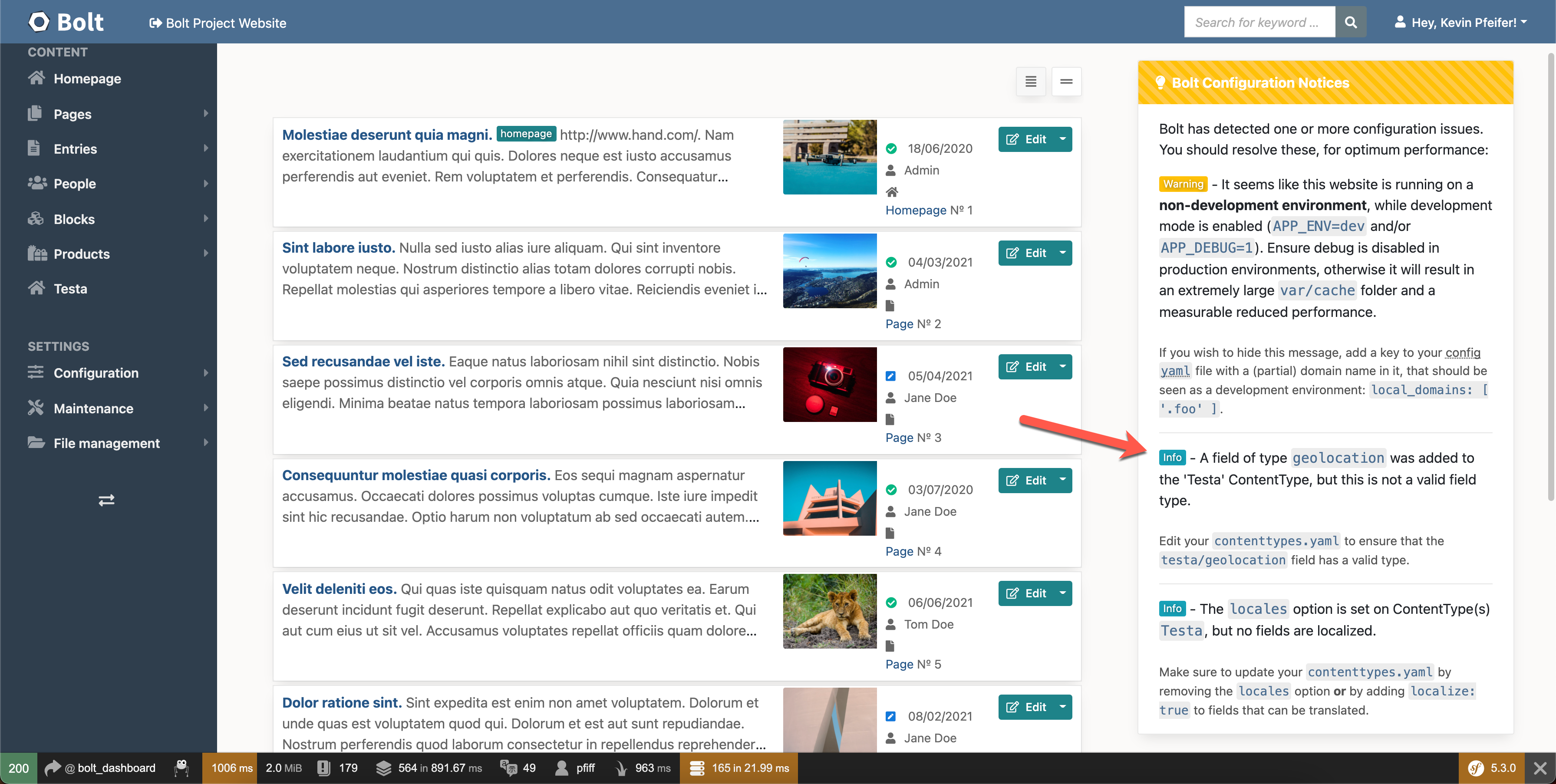Viewport: 1556px width, 784px height.
Task: Open the Configuration settings menu item
Action: pyautogui.click(x=96, y=372)
